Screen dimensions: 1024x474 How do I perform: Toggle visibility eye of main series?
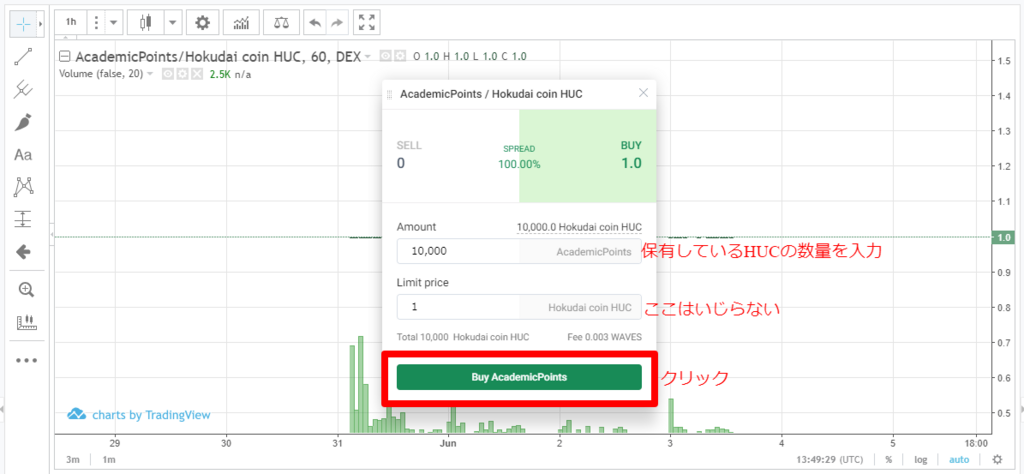pyautogui.click(x=385, y=56)
